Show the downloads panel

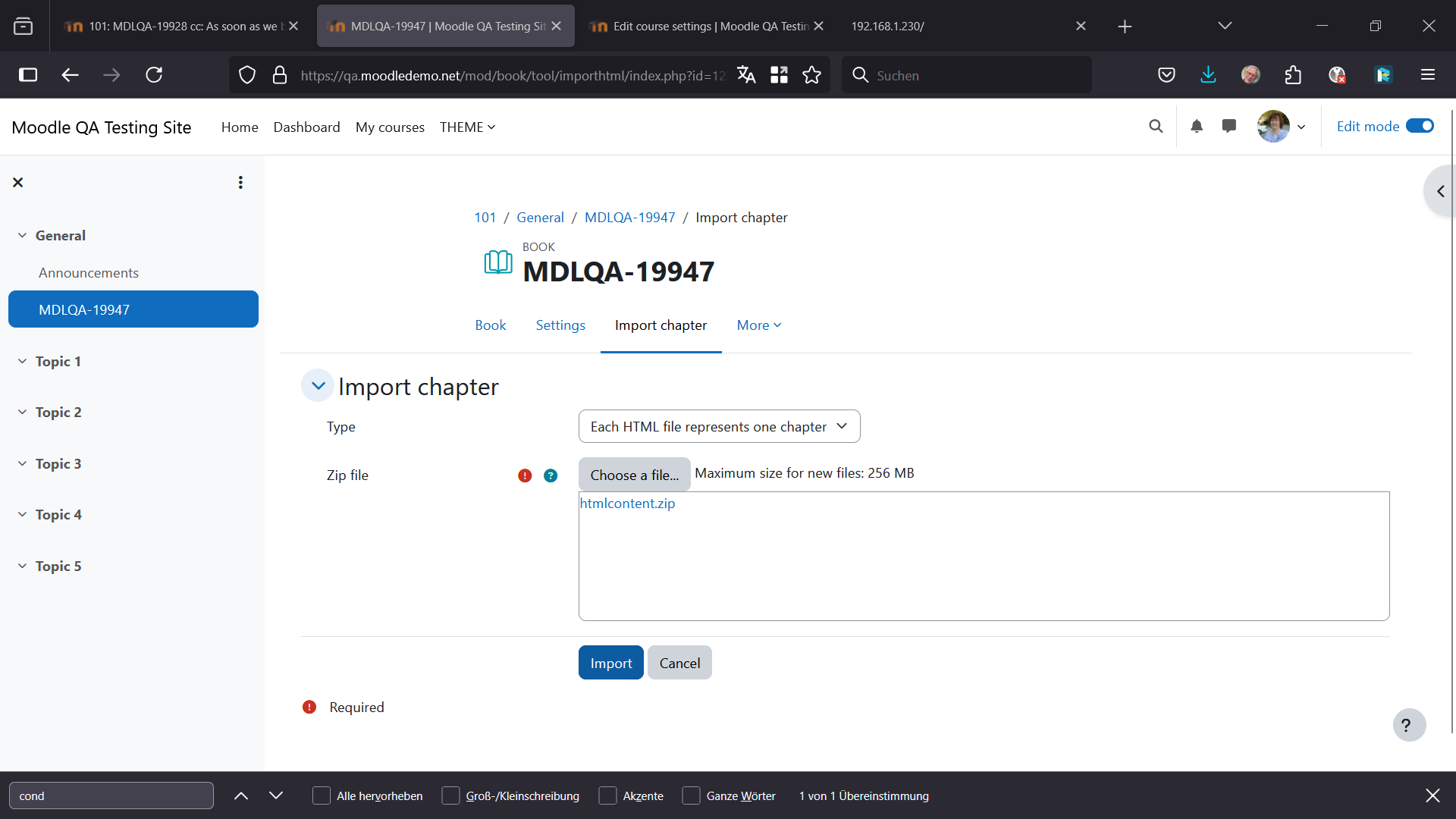1209,75
